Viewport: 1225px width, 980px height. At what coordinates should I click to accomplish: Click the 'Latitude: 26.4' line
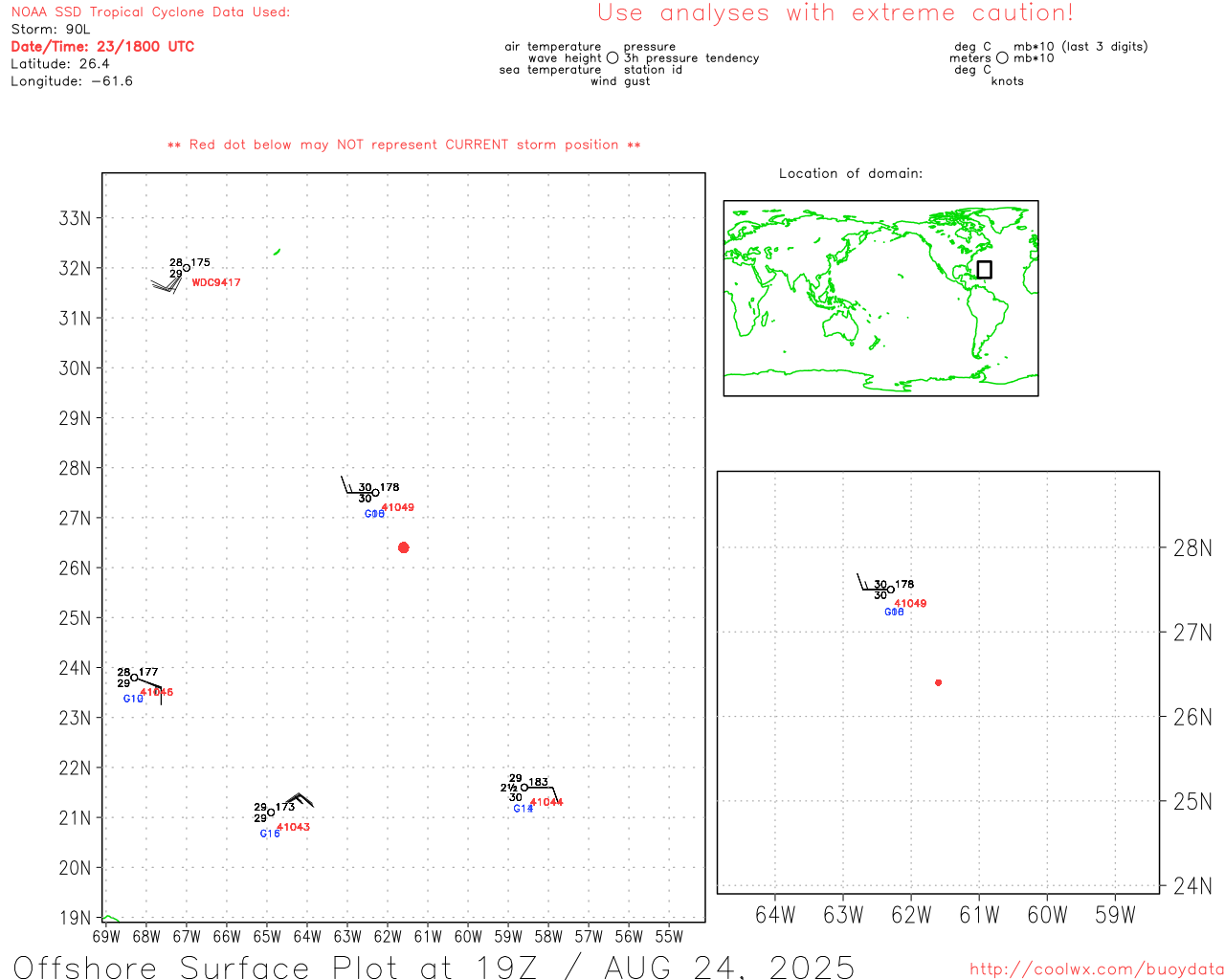click(60, 64)
